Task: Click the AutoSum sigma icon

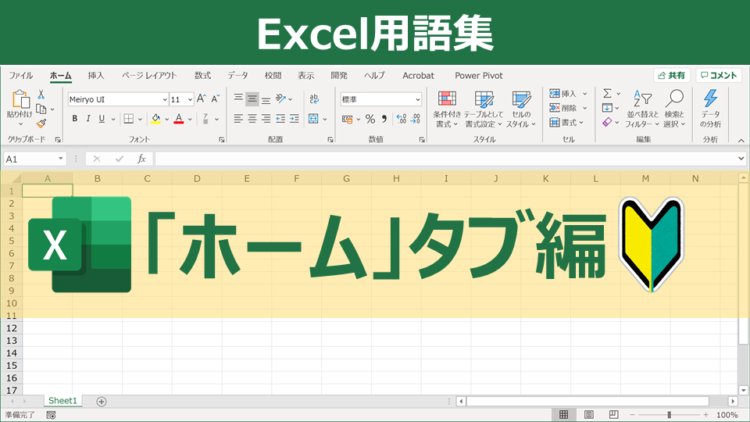Action: tap(607, 93)
